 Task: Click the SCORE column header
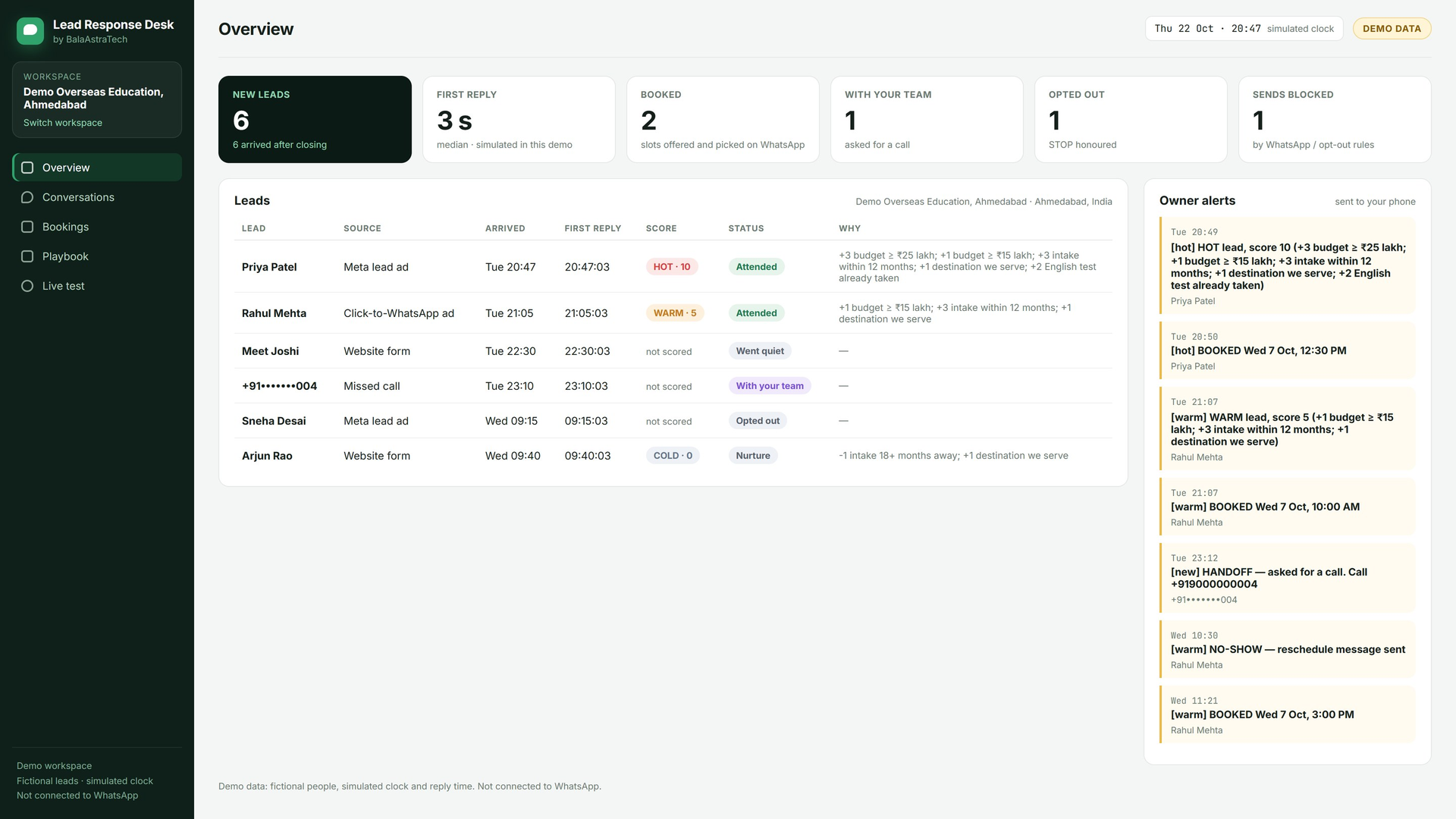point(661,228)
